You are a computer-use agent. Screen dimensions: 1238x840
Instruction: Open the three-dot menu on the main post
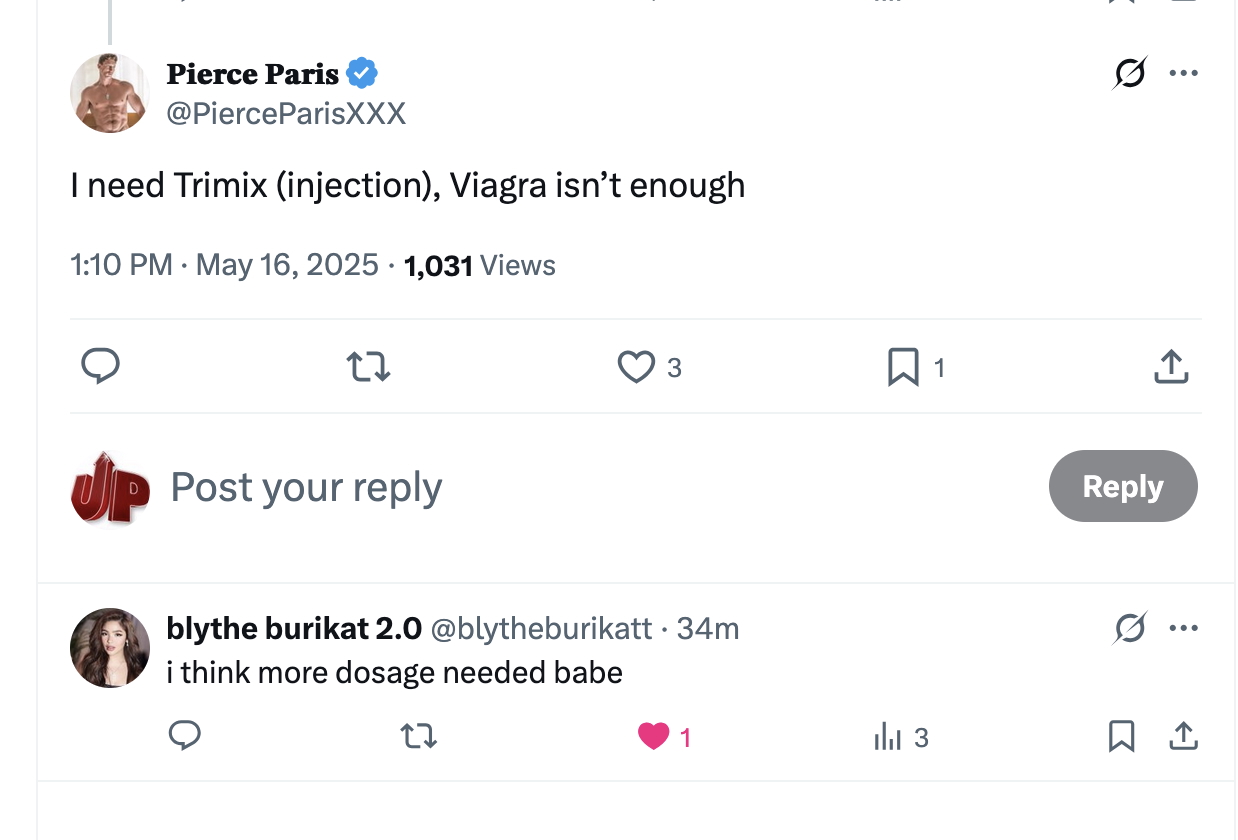(x=1183, y=73)
